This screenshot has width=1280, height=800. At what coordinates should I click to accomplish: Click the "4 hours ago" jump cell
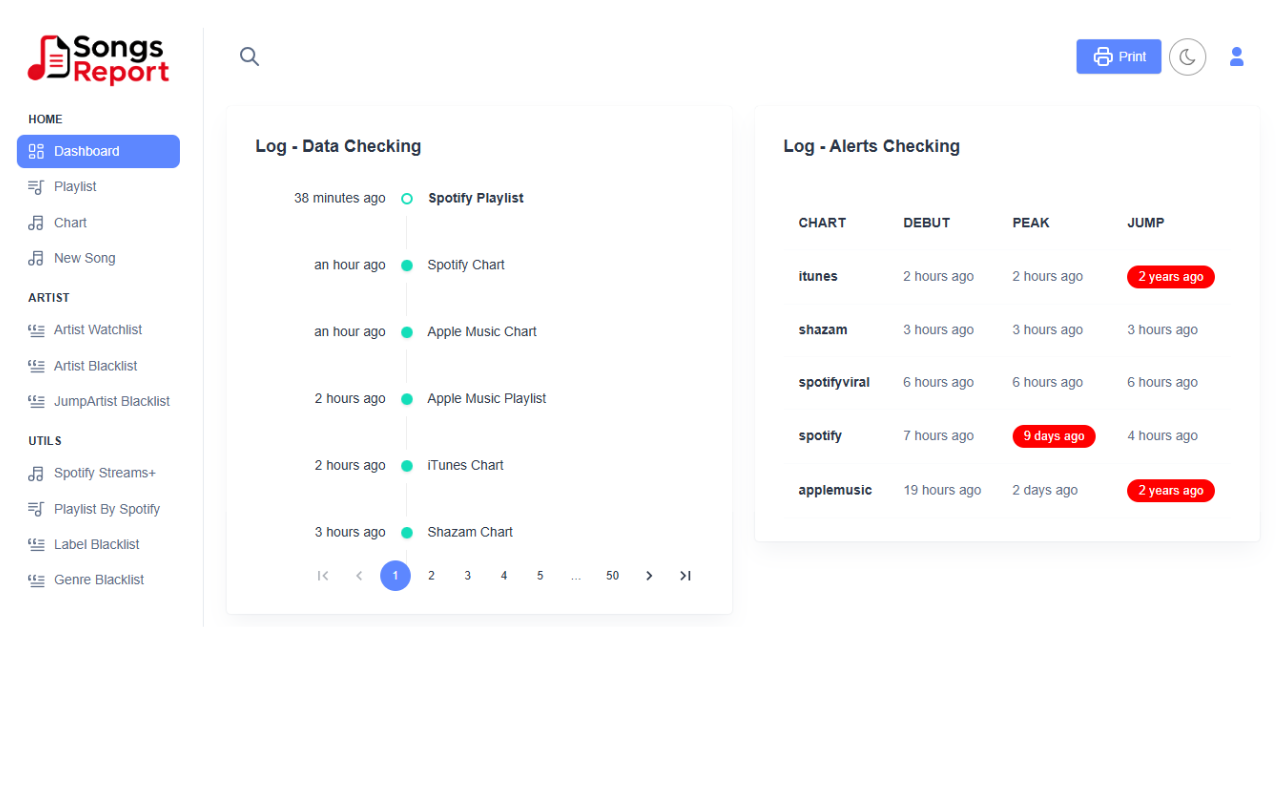1162,436
